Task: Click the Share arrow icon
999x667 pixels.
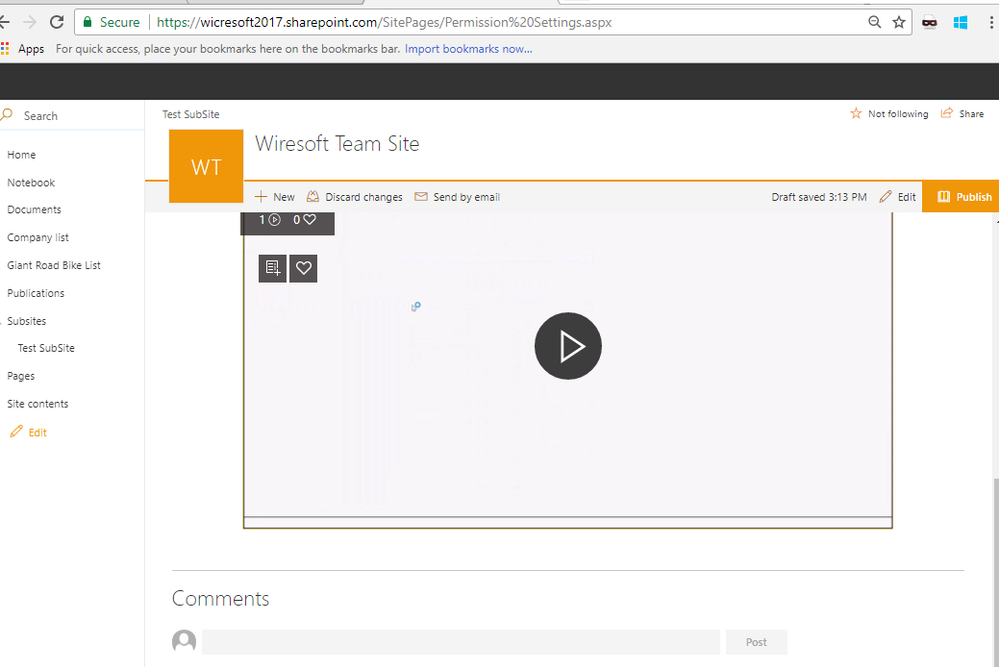Action: pyautogui.click(x=947, y=113)
